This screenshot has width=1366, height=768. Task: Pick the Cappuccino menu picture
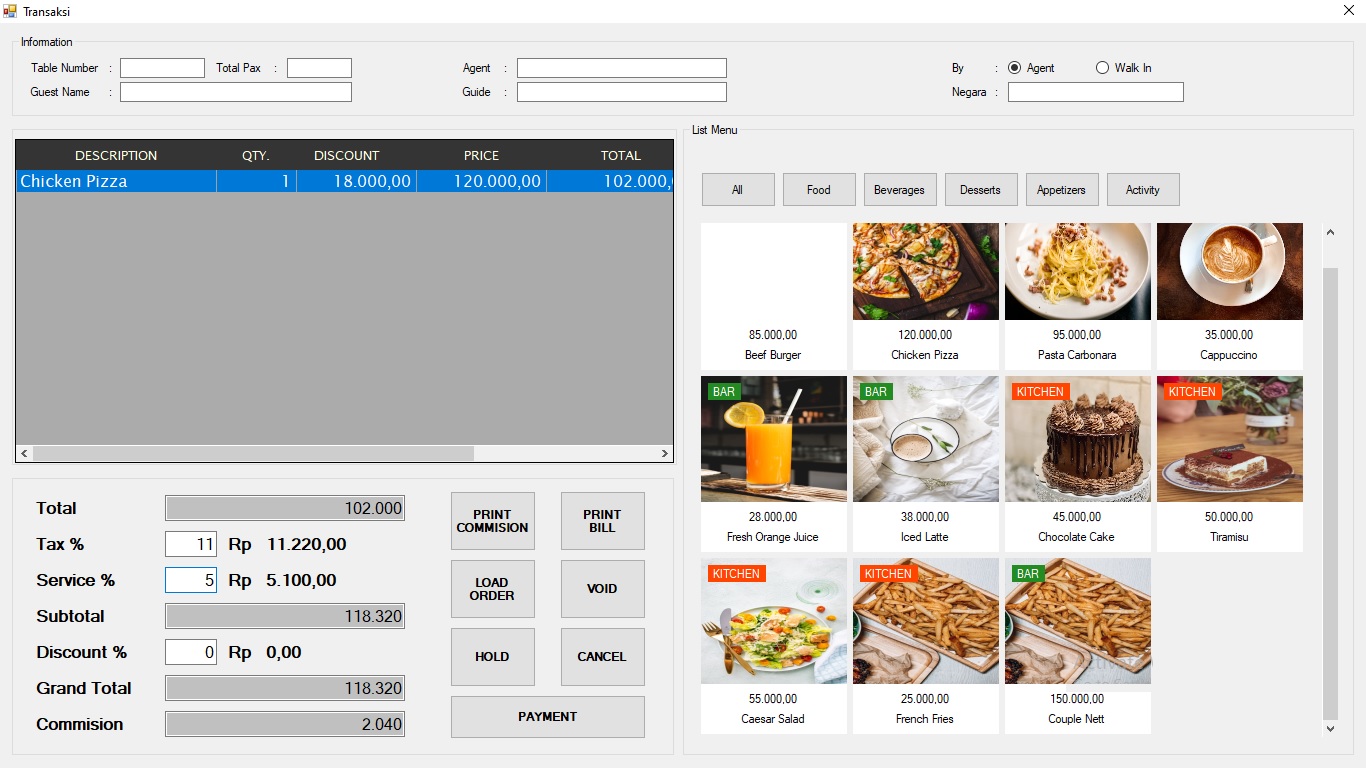pos(1229,272)
